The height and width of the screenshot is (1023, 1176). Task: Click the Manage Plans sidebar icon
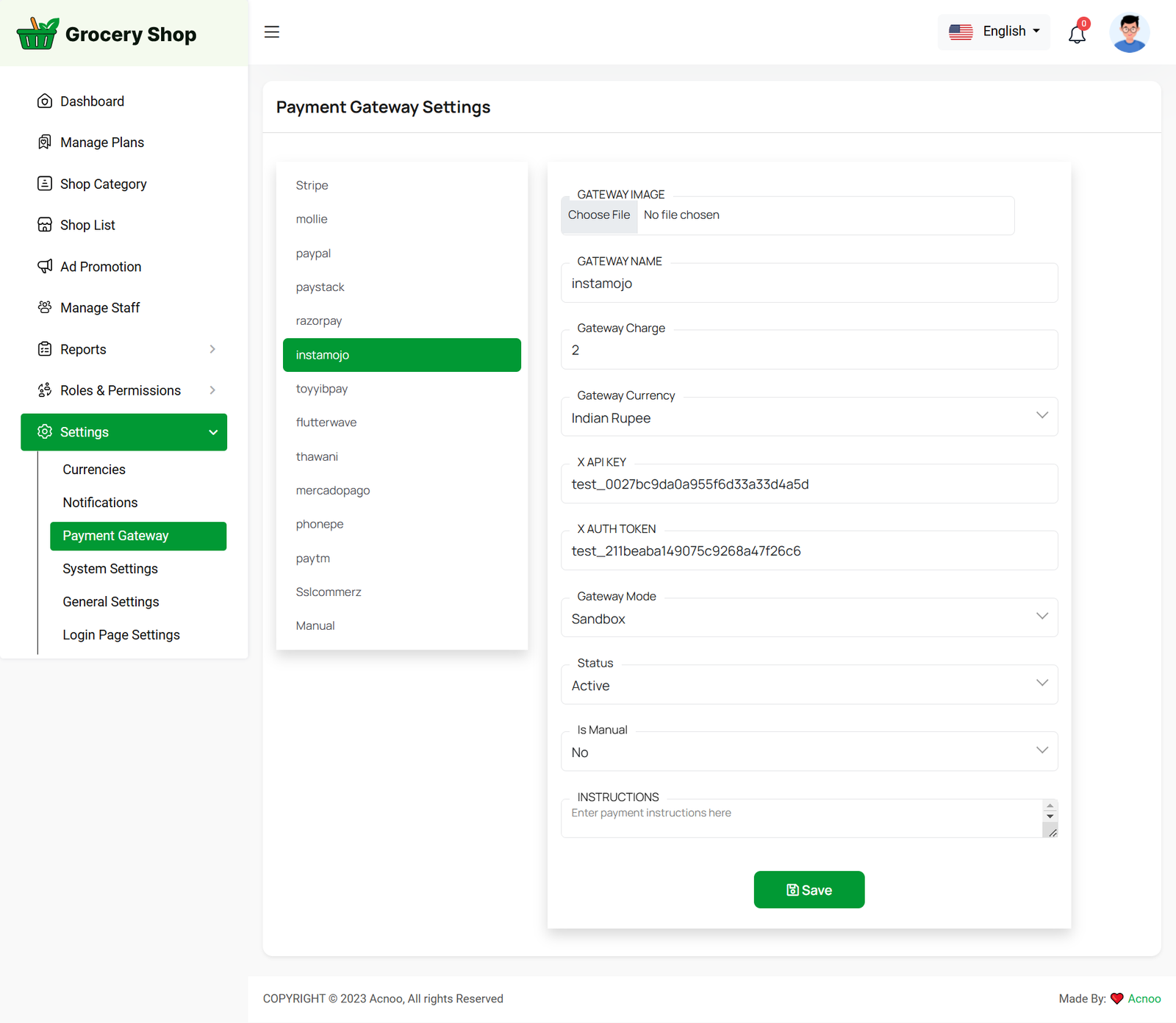click(x=45, y=143)
